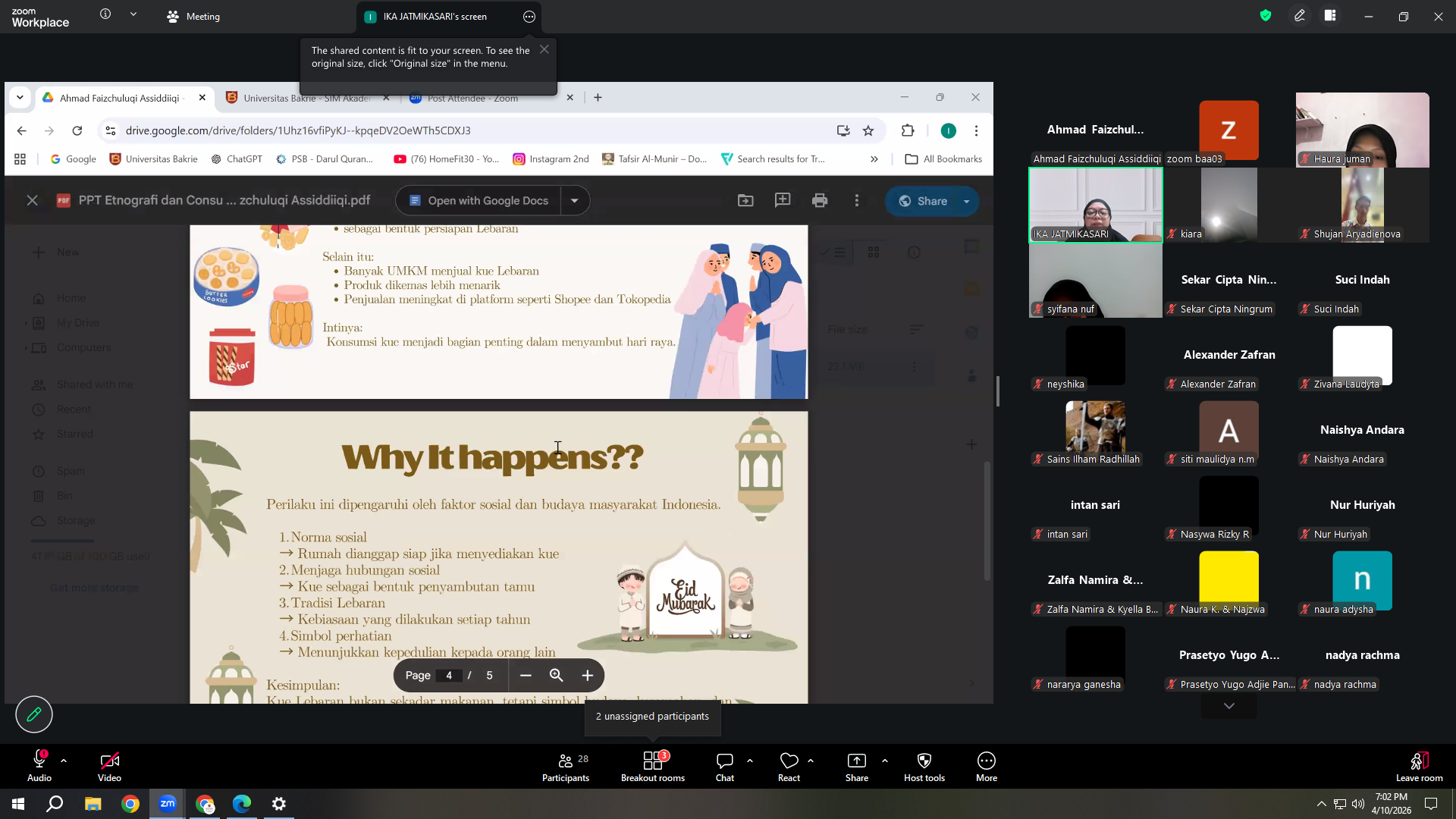
Task: Unmute microphone with Audio button
Action: [39, 766]
